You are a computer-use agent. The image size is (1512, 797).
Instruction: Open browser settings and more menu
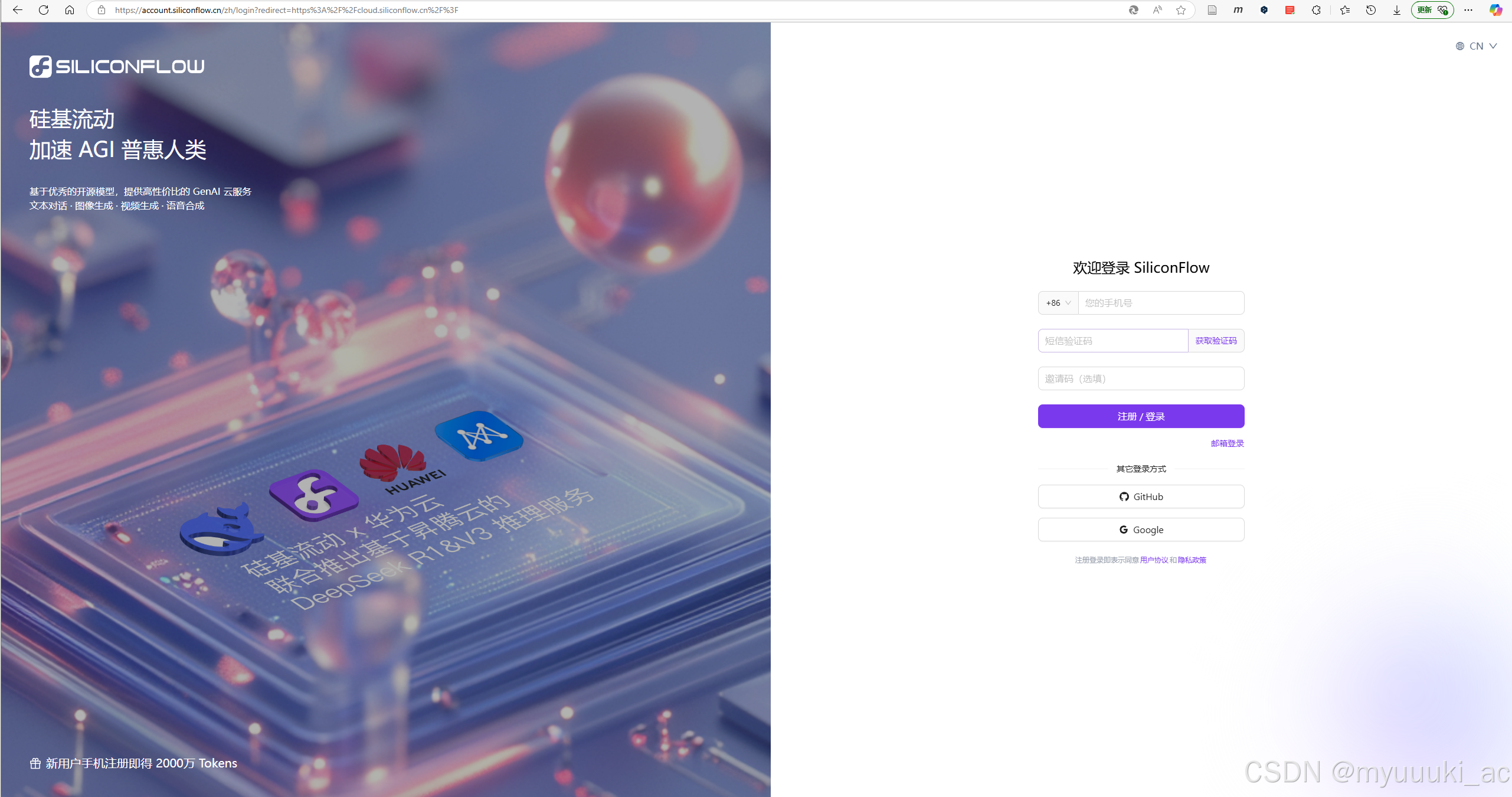[1468, 10]
